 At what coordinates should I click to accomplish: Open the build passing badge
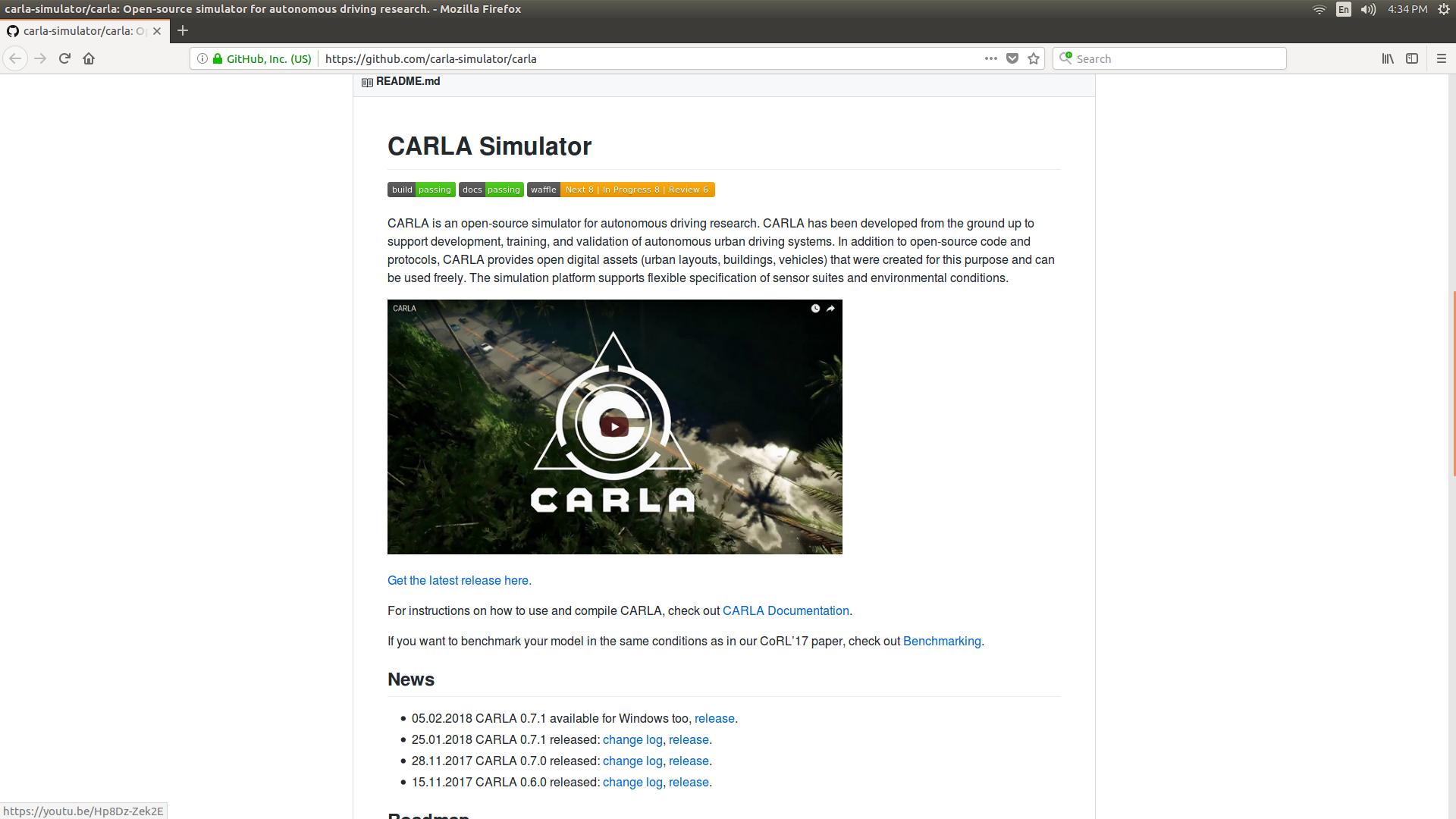(x=422, y=190)
